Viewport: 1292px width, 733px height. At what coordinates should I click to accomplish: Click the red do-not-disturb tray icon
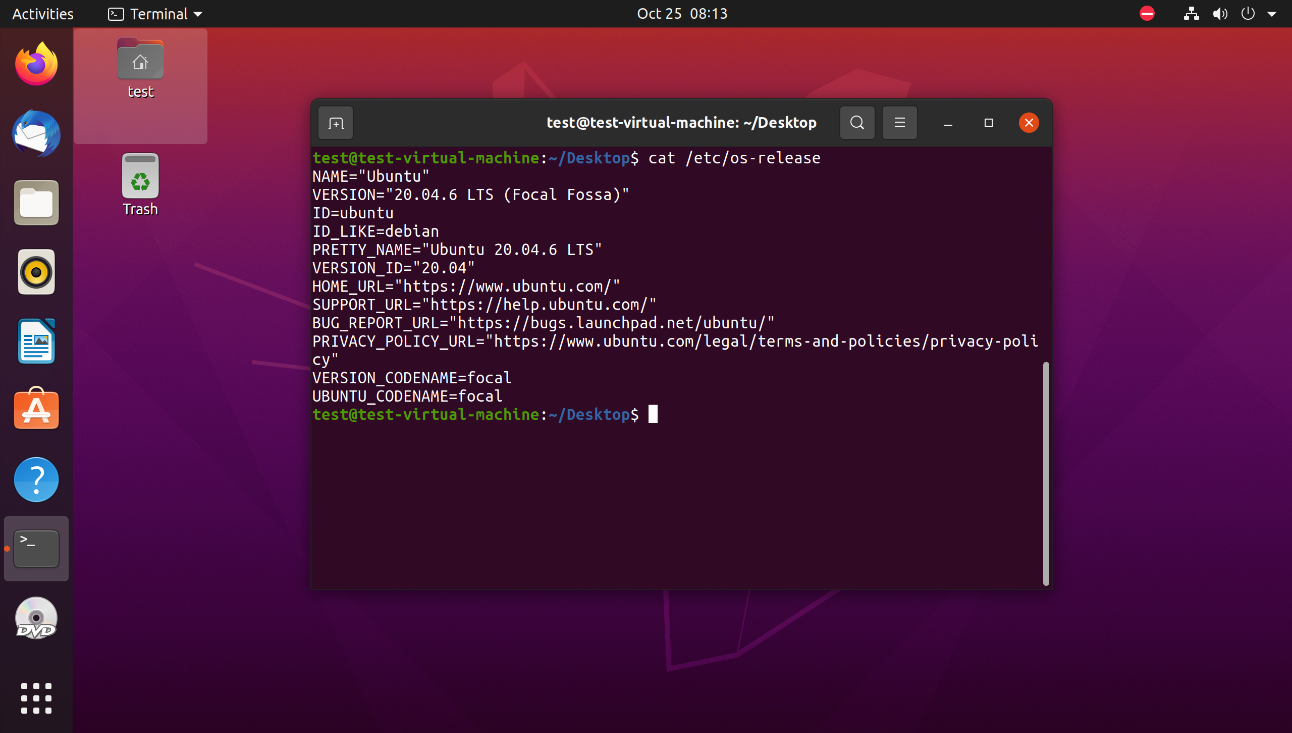[1147, 14]
